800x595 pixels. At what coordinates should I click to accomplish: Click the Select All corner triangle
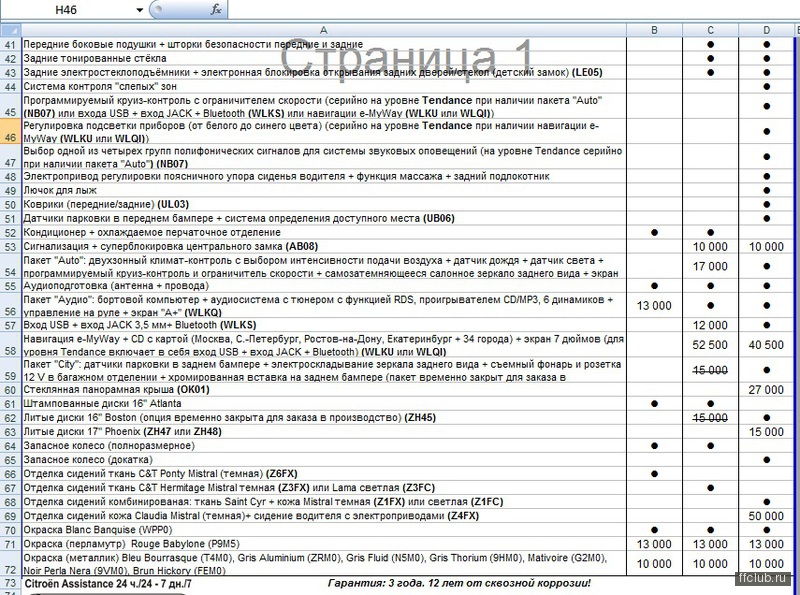click(11, 30)
